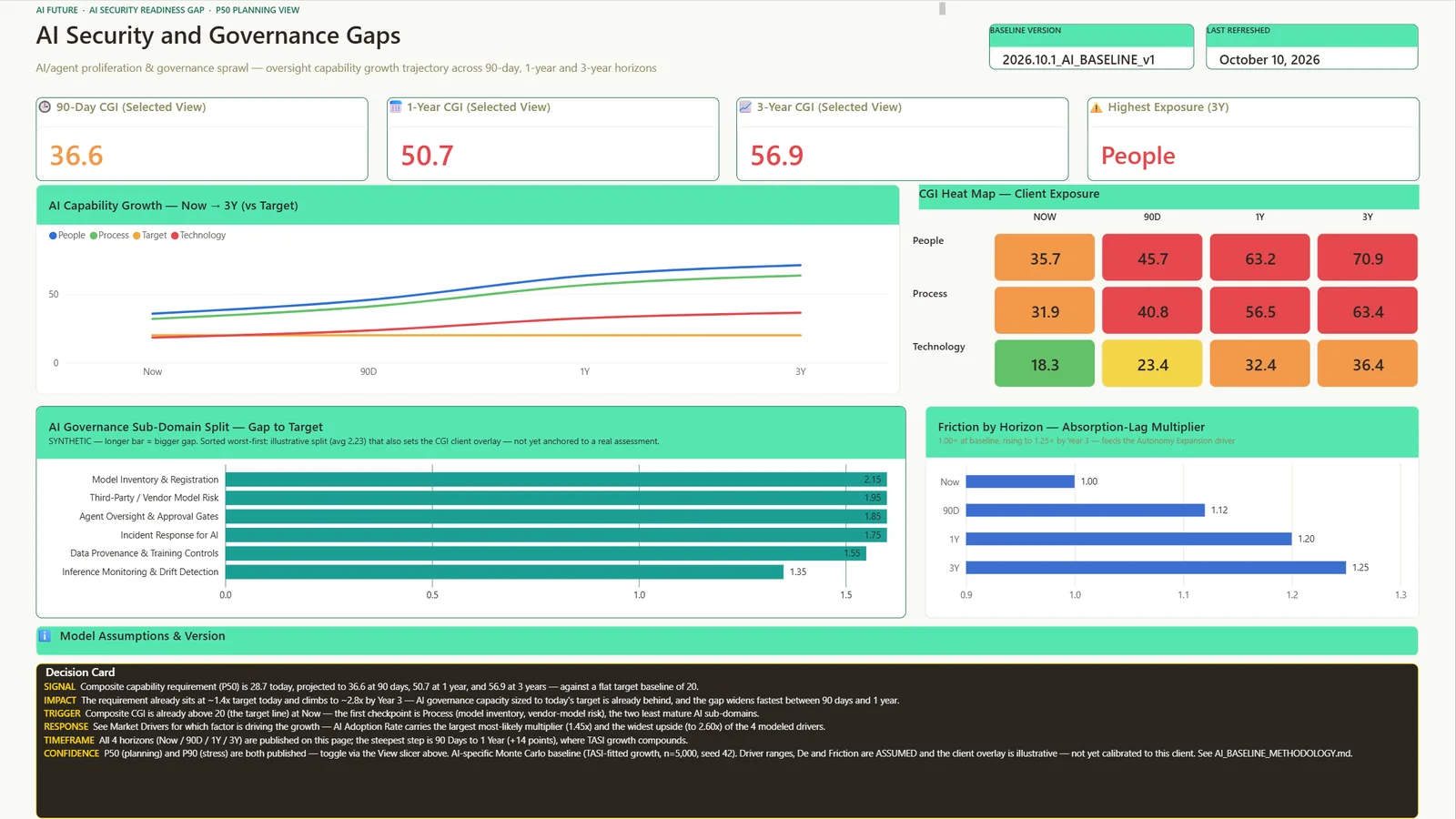The image size is (1456, 819).
Task: Select the Technology 90D cell 23.4
Action: pos(1152,364)
